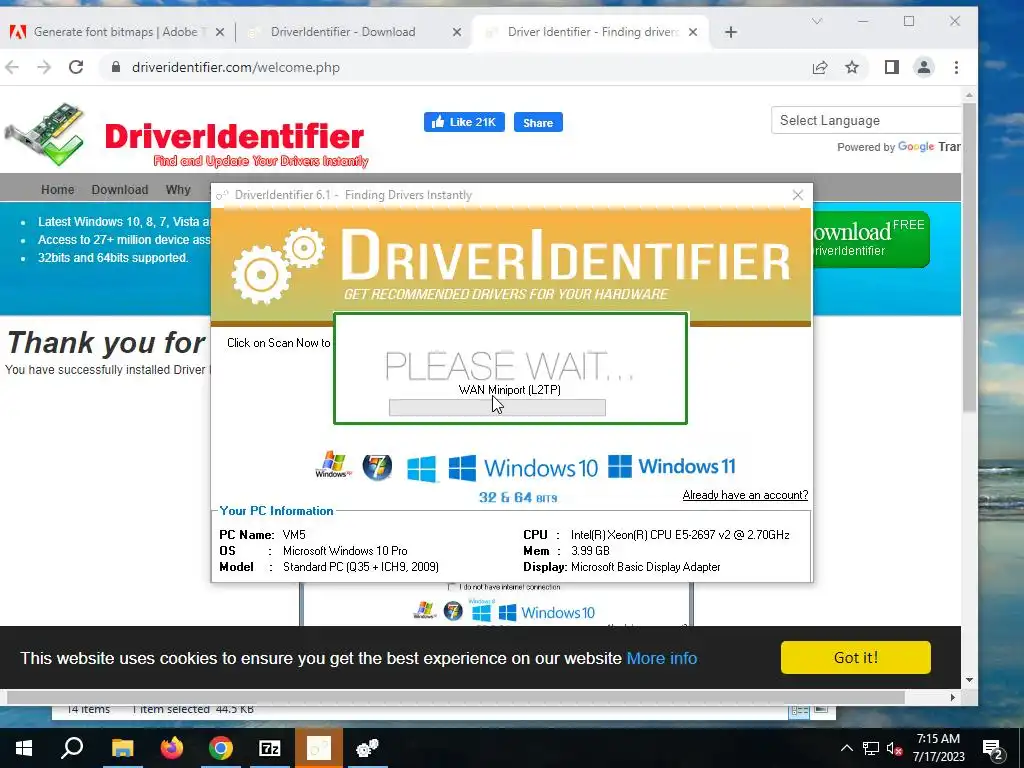Open the clock showing 7:15 AM

938,748
